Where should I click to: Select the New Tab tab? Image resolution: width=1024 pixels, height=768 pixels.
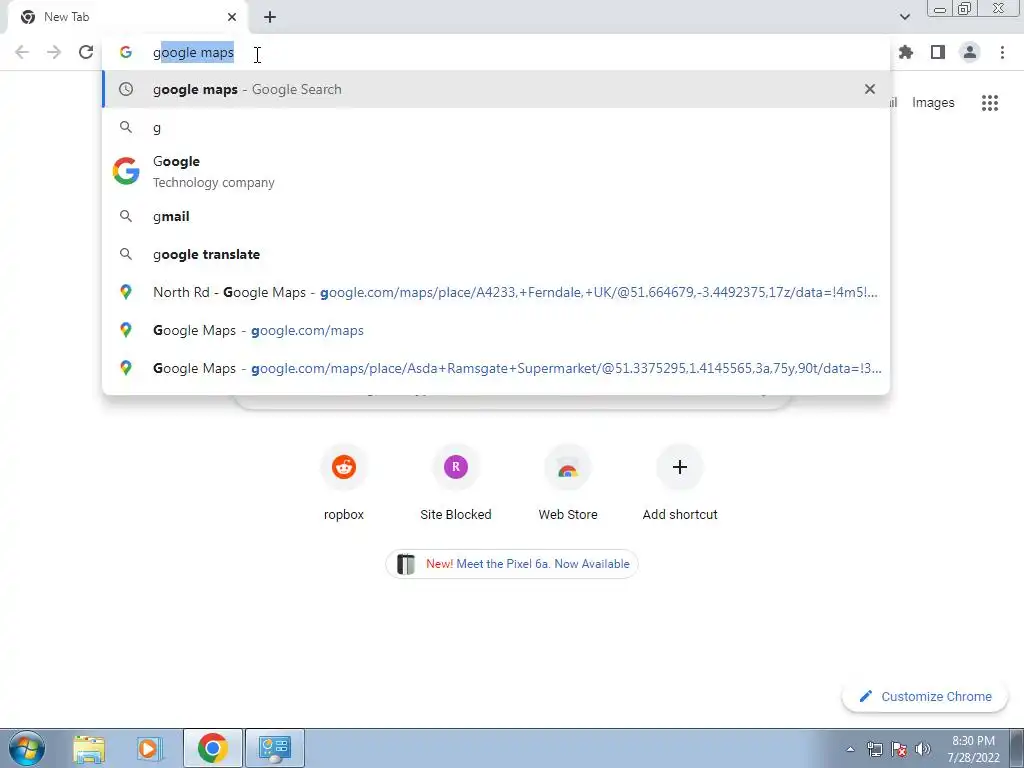[128, 17]
